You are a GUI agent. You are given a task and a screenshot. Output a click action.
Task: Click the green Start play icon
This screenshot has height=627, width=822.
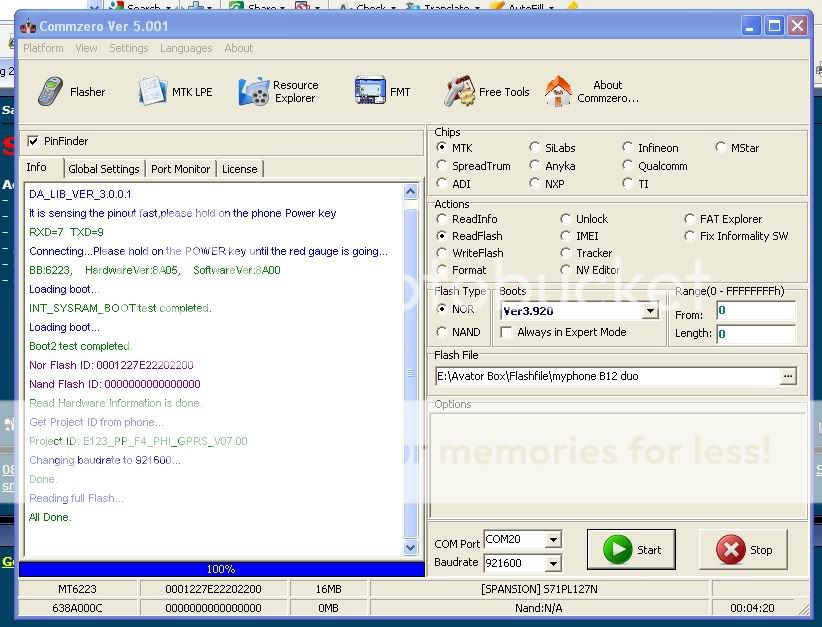619,550
